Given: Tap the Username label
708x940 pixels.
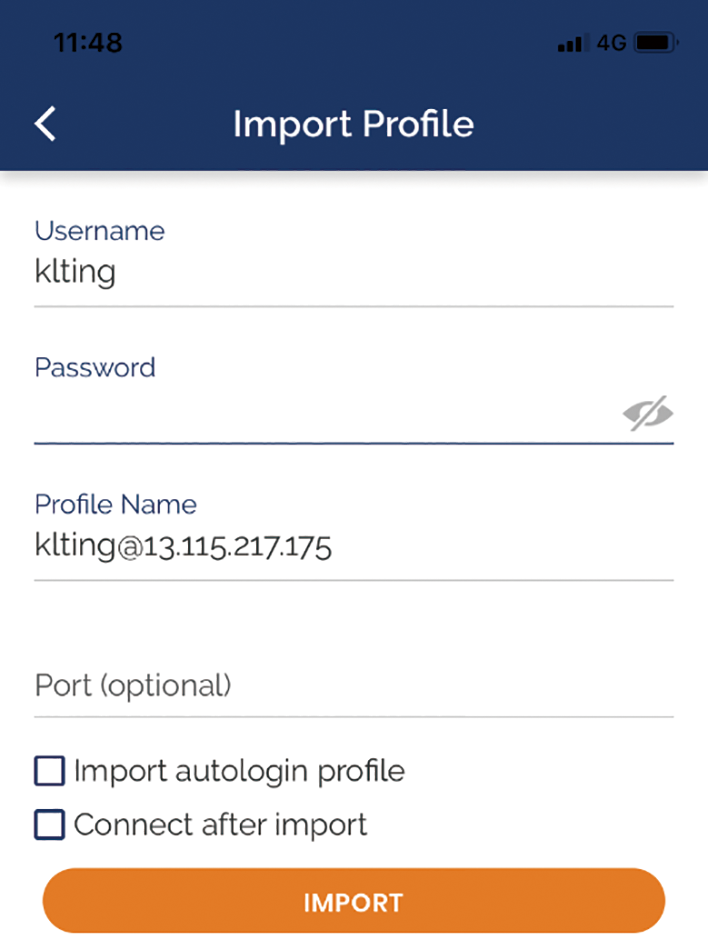Looking at the screenshot, I should tap(100, 231).
